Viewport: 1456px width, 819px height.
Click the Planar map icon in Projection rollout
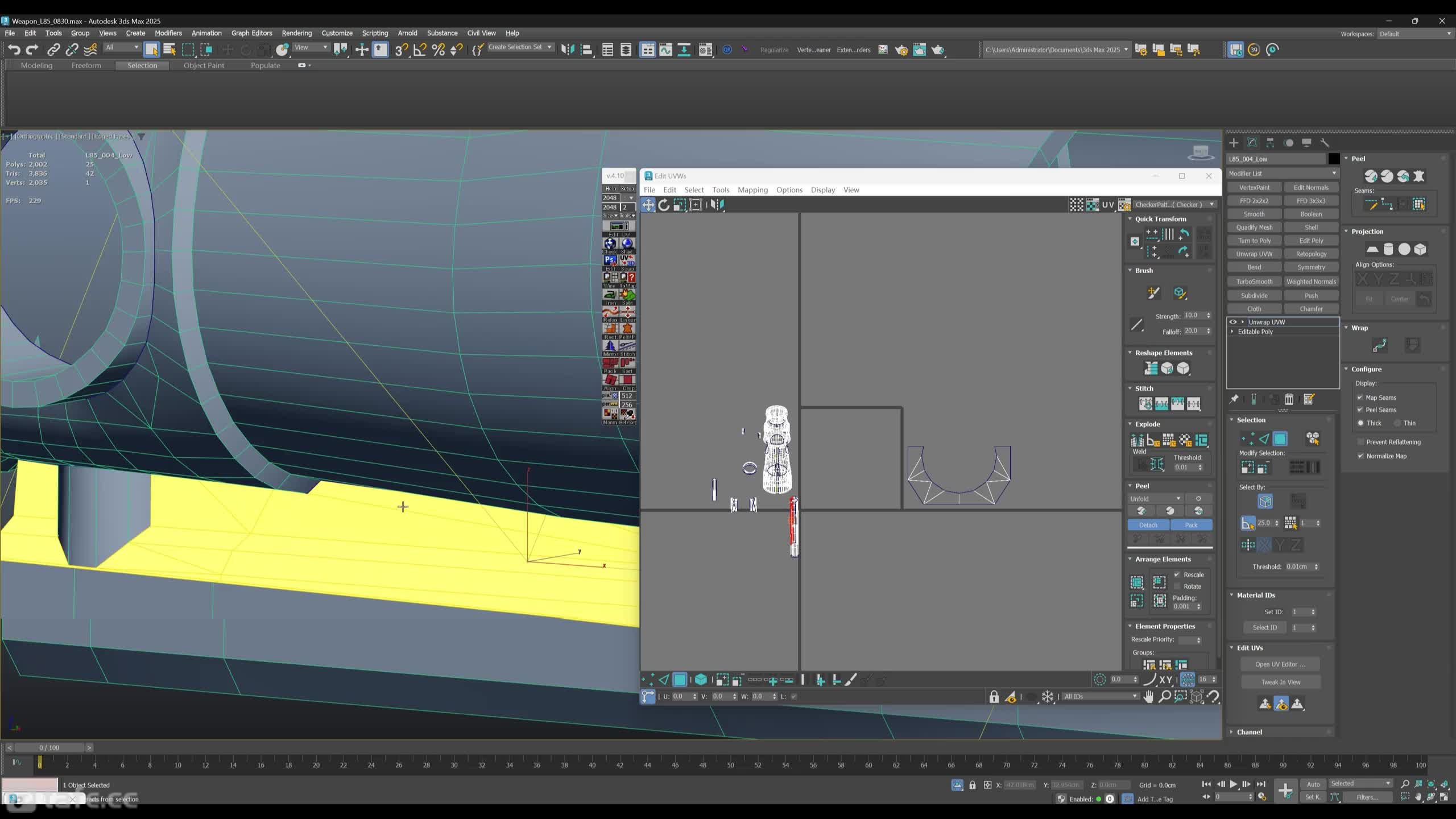(x=1372, y=249)
